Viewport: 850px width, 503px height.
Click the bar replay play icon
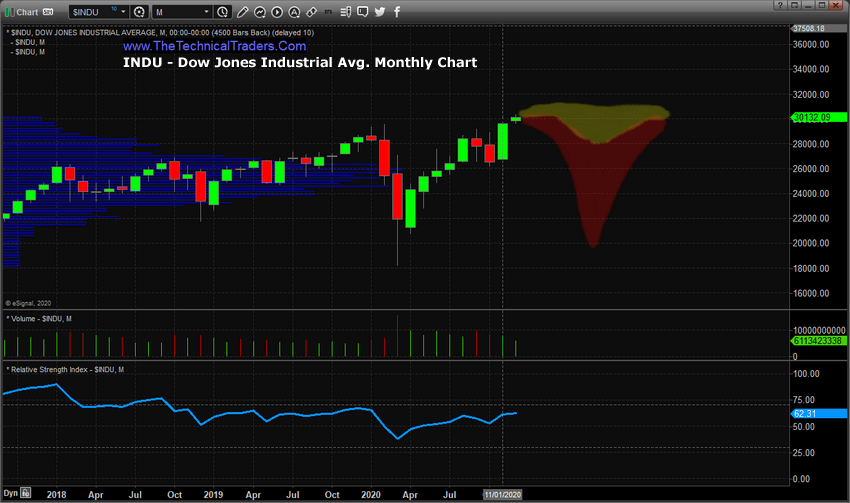(277, 12)
